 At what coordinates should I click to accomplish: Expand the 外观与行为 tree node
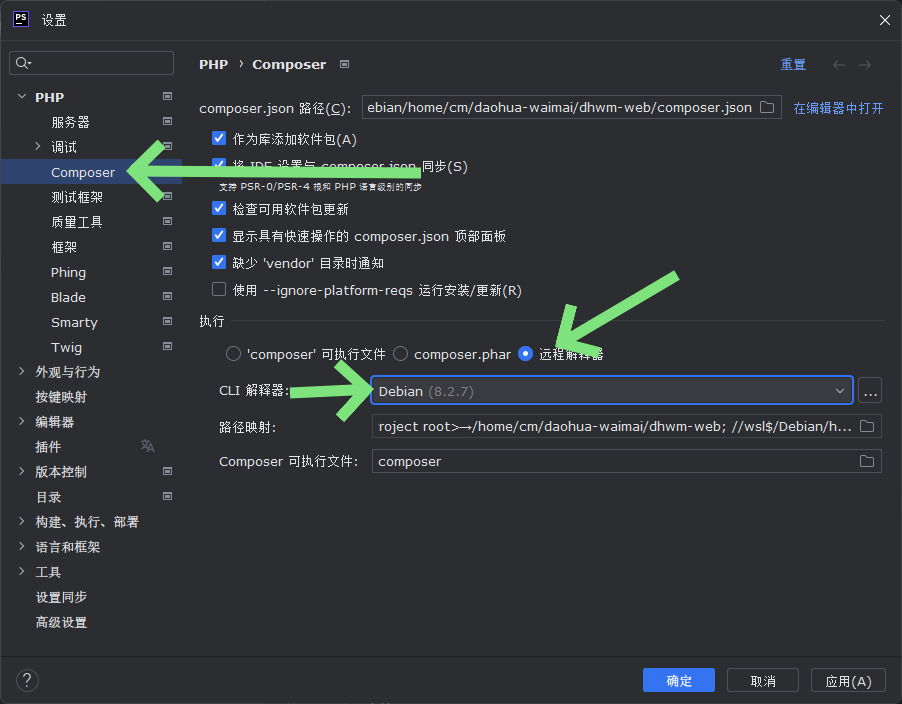coord(22,372)
